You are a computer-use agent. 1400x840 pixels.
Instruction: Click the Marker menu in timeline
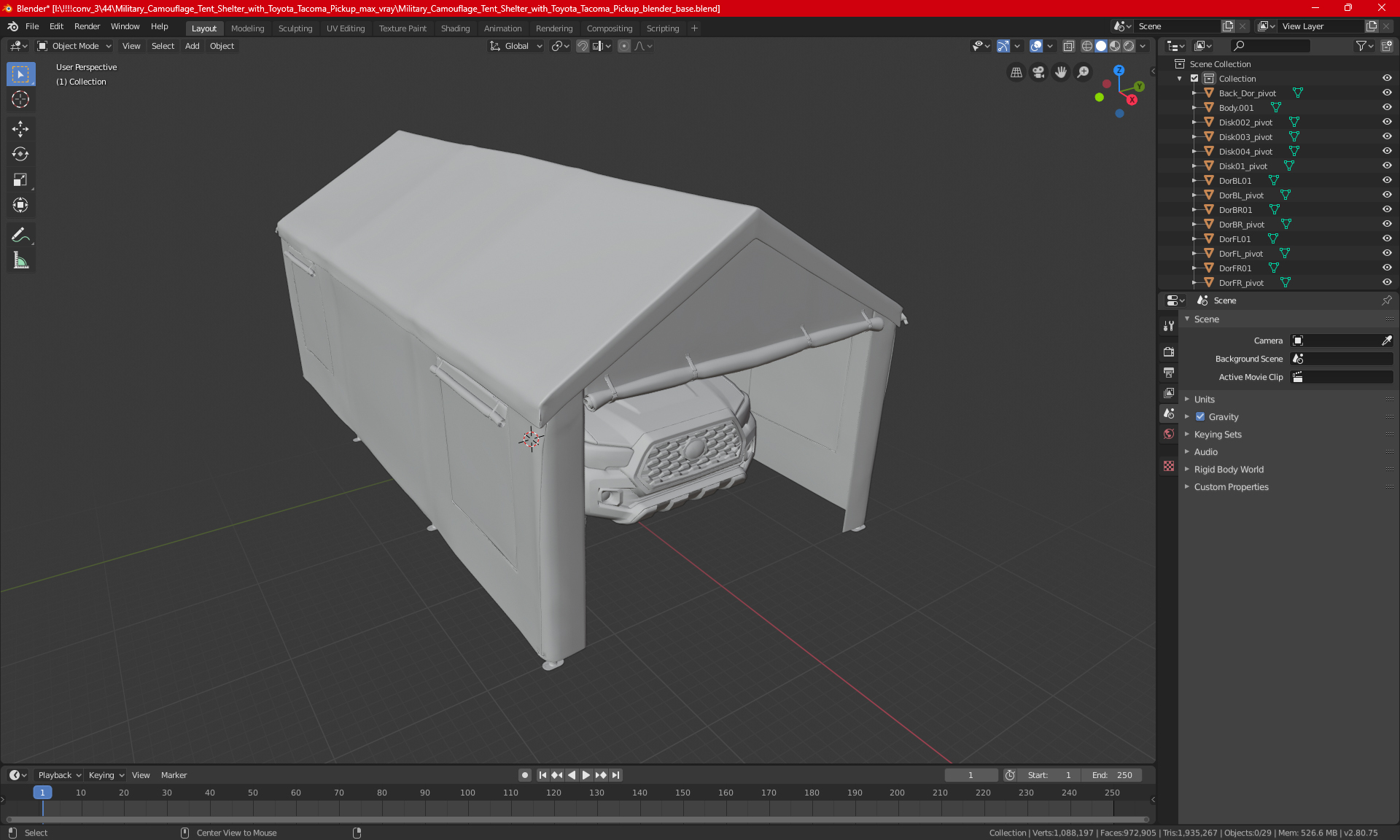174,775
